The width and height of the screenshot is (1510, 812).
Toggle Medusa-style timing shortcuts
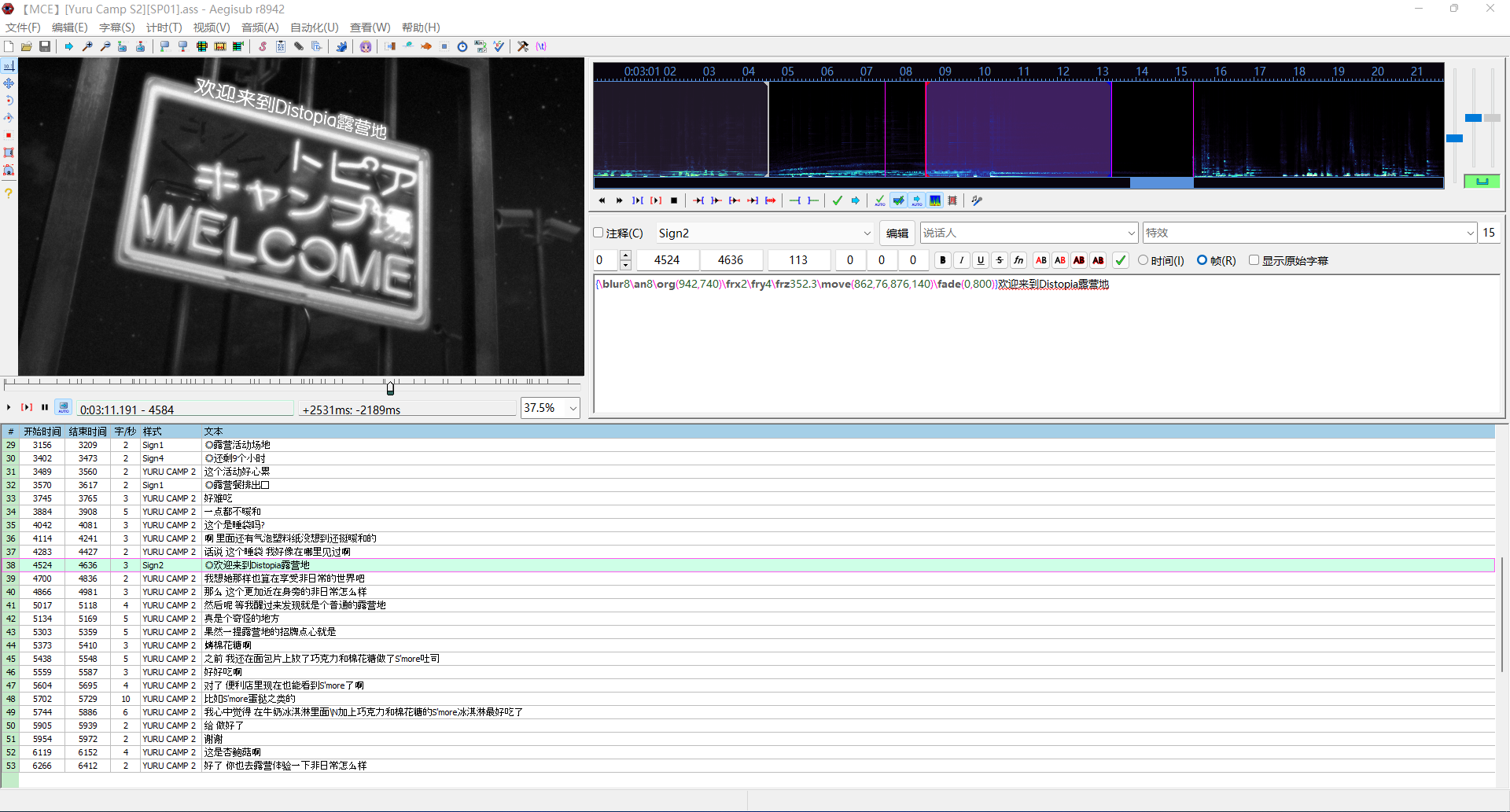coord(952,200)
